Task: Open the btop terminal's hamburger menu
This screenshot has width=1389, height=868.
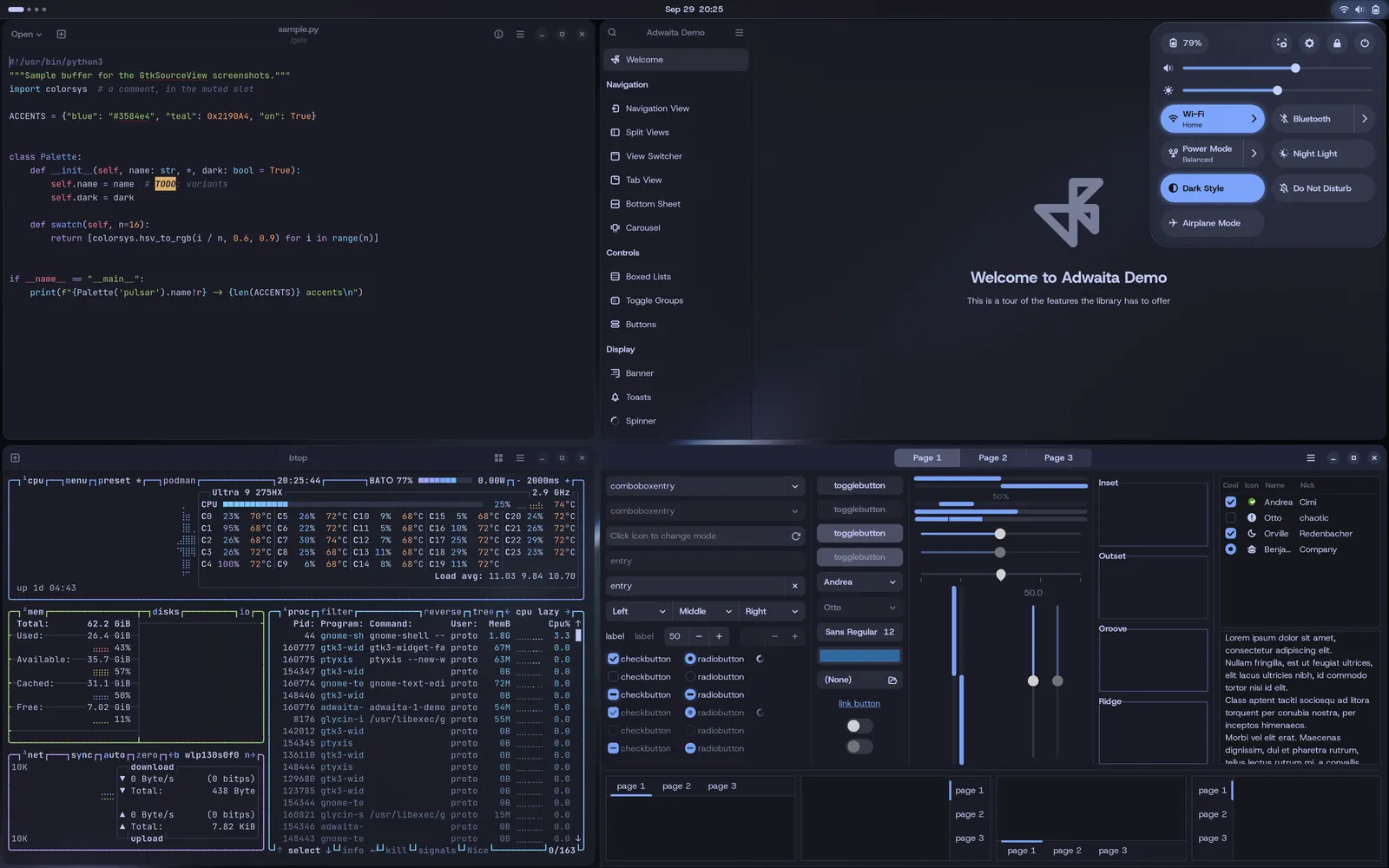Action: [x=520, y=457]
